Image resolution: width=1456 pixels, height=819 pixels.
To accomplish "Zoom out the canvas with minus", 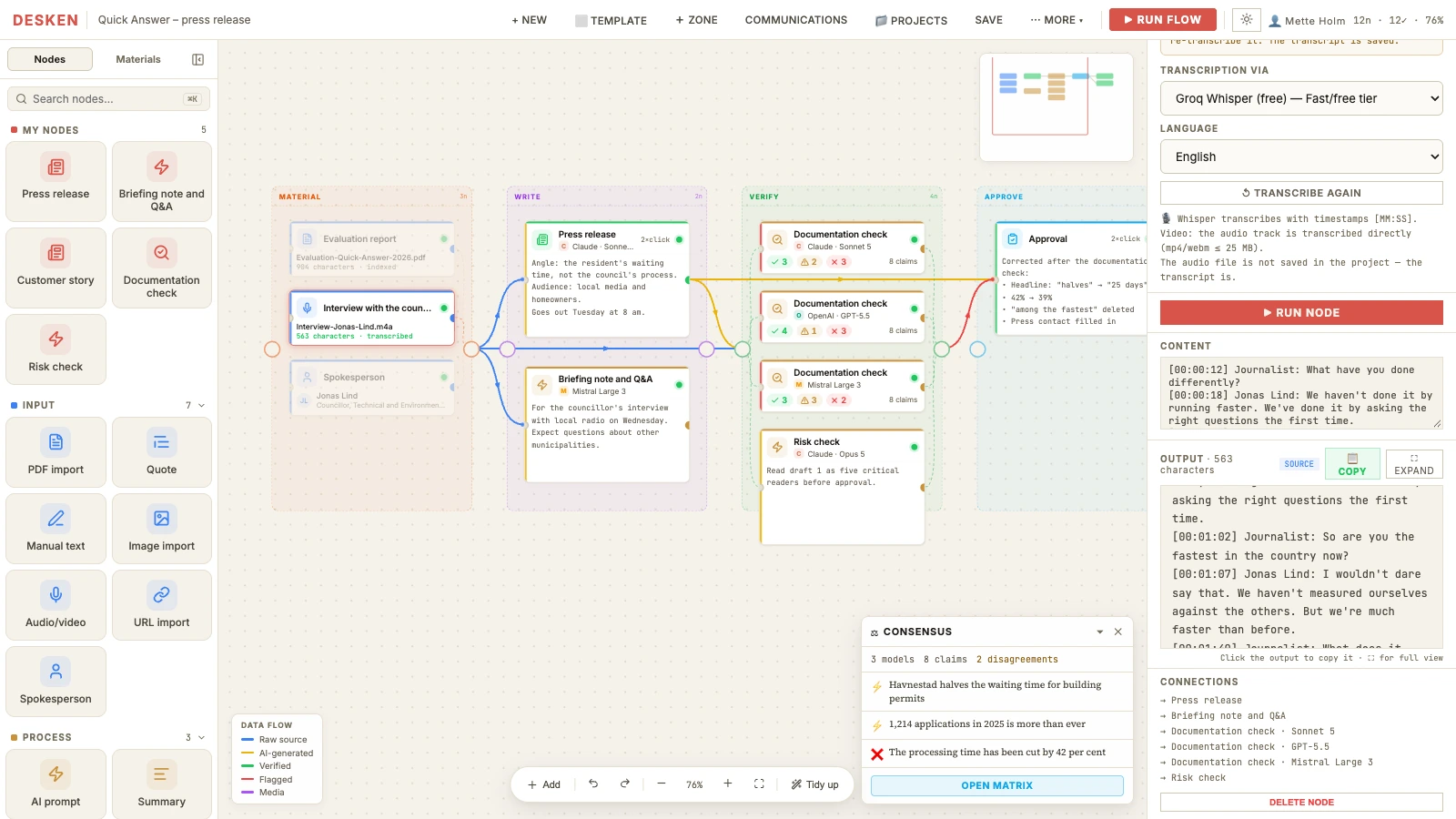I will point(662,784).
